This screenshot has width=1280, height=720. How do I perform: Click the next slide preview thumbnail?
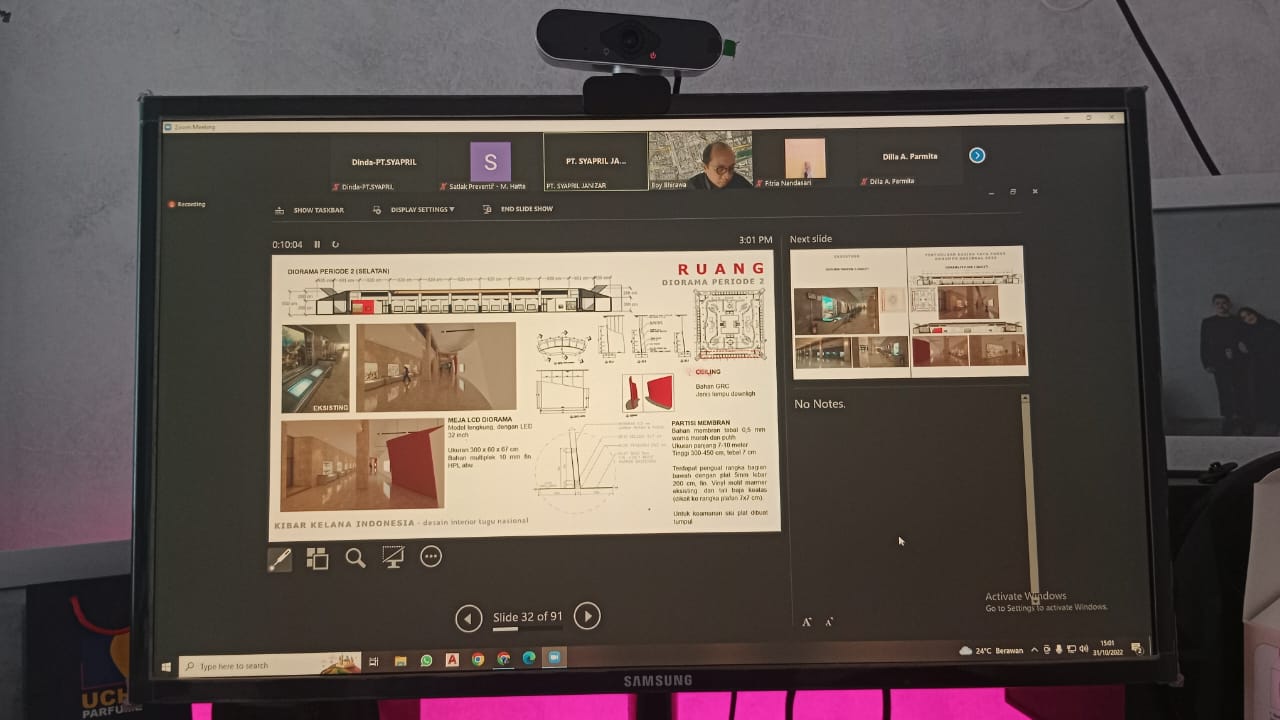tap(908, 312)
